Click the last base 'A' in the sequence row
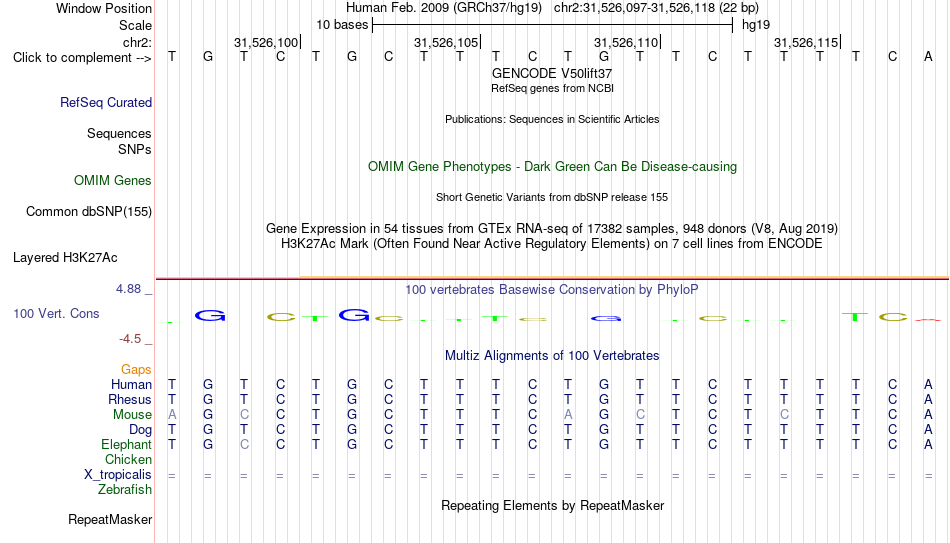The height and width of the screenshot is (543, 950). pyautogui.click(x=928, y=56)
